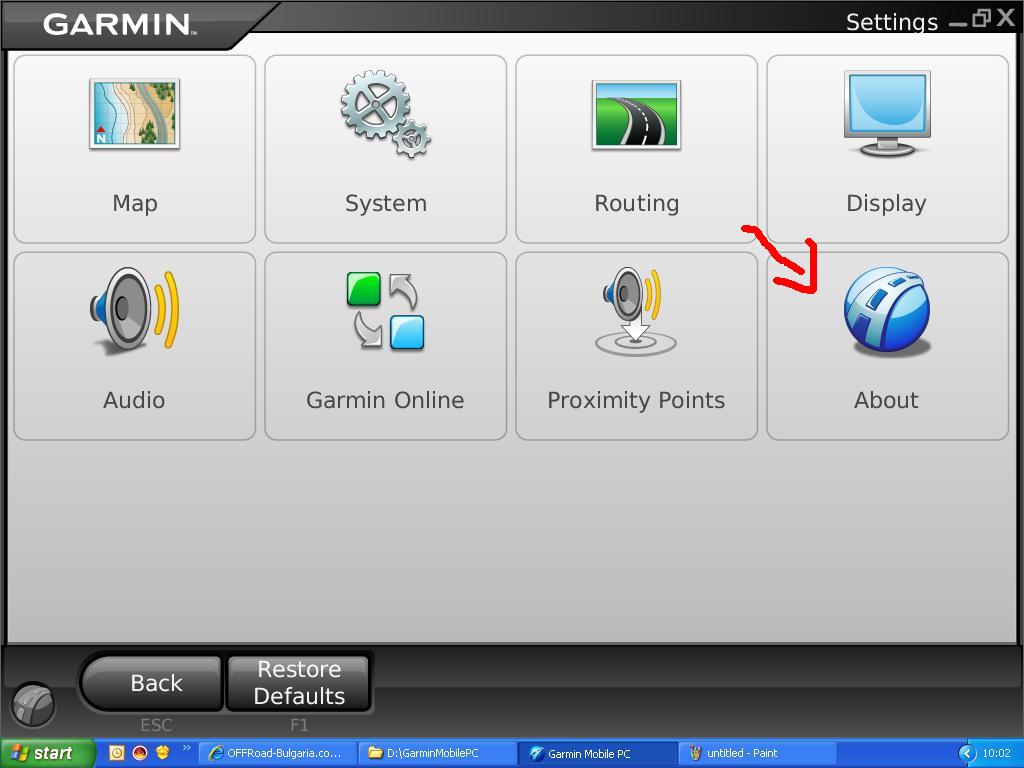The height and width of the screenshot is (768, 1024).
Task: Open the About globe icon
Action: tap(887, 310)
